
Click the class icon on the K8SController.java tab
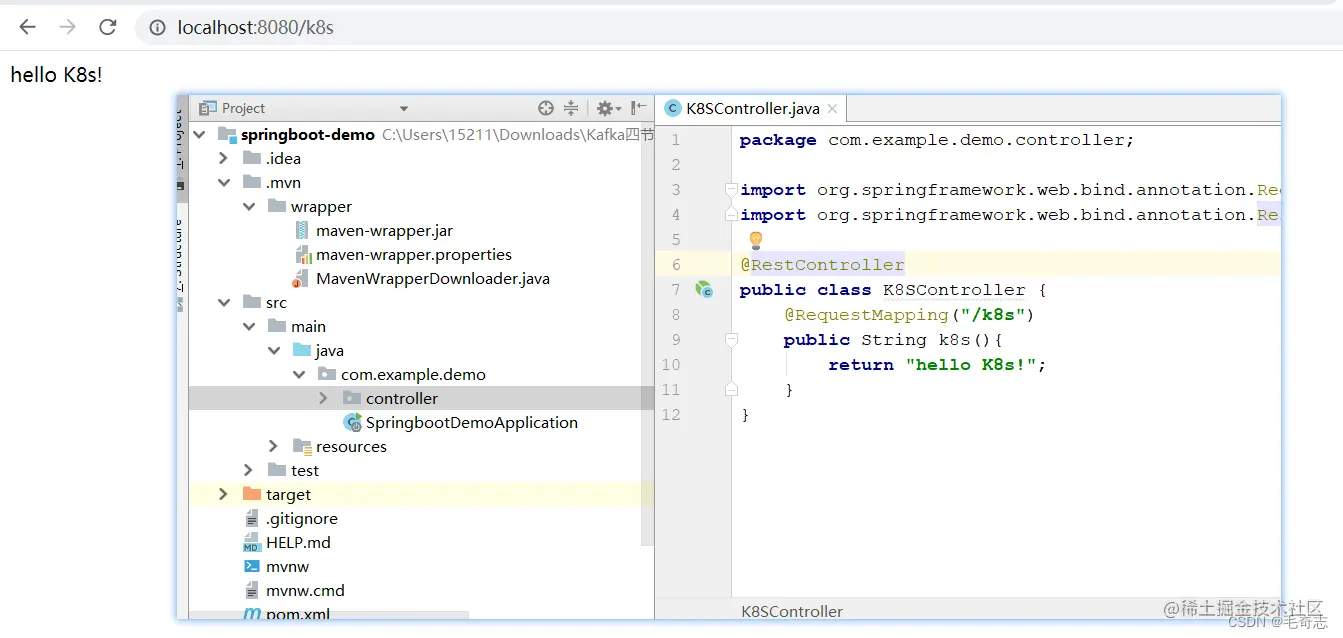(673, 109)
